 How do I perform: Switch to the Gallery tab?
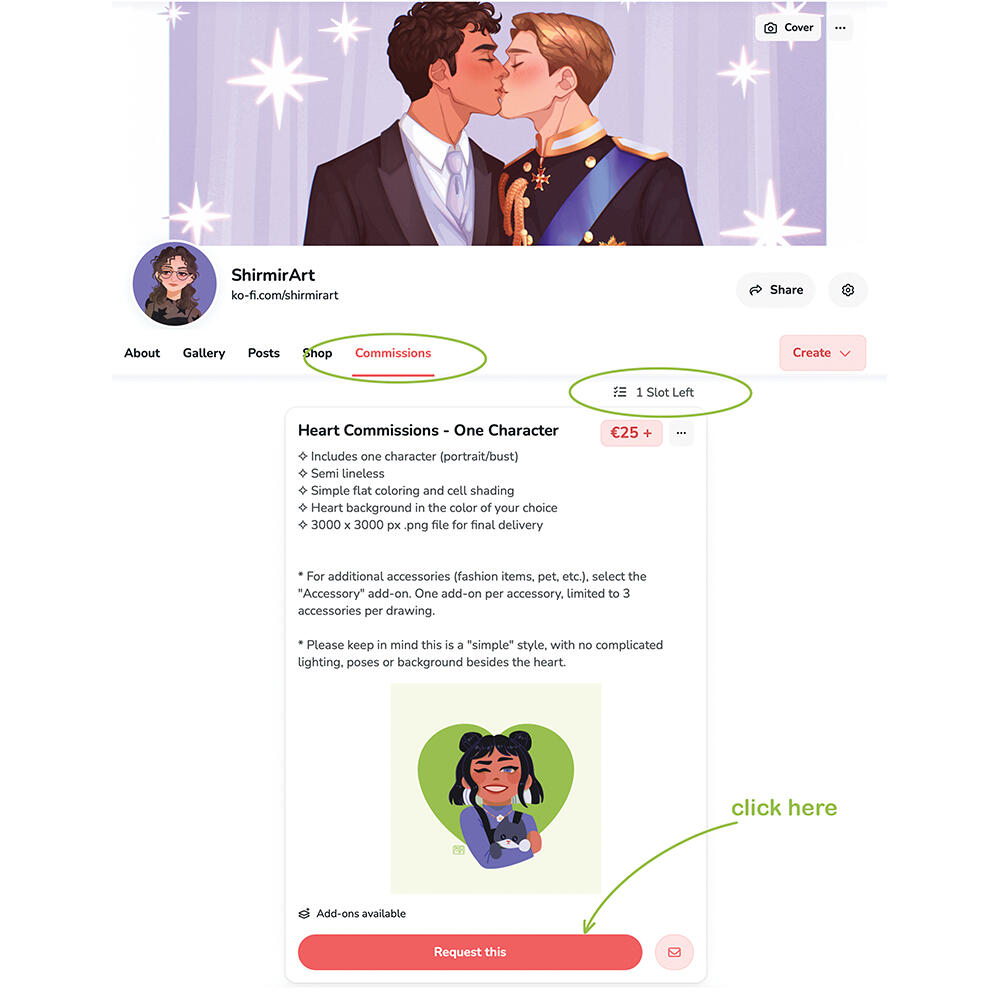(x=204, y=353)
